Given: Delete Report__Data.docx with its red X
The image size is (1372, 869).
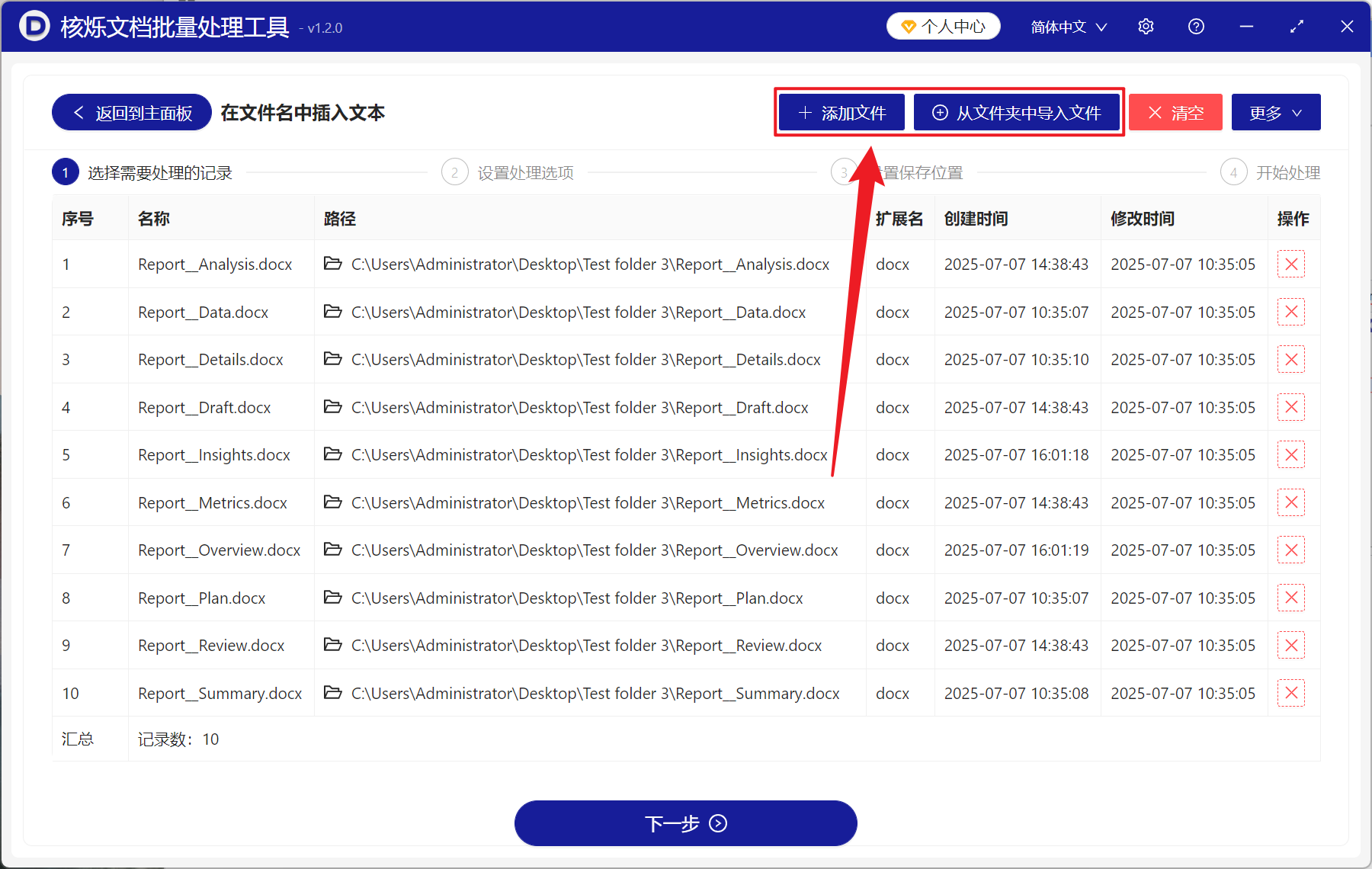Looking at the screenshot, I should click(x=1291, y=312).
